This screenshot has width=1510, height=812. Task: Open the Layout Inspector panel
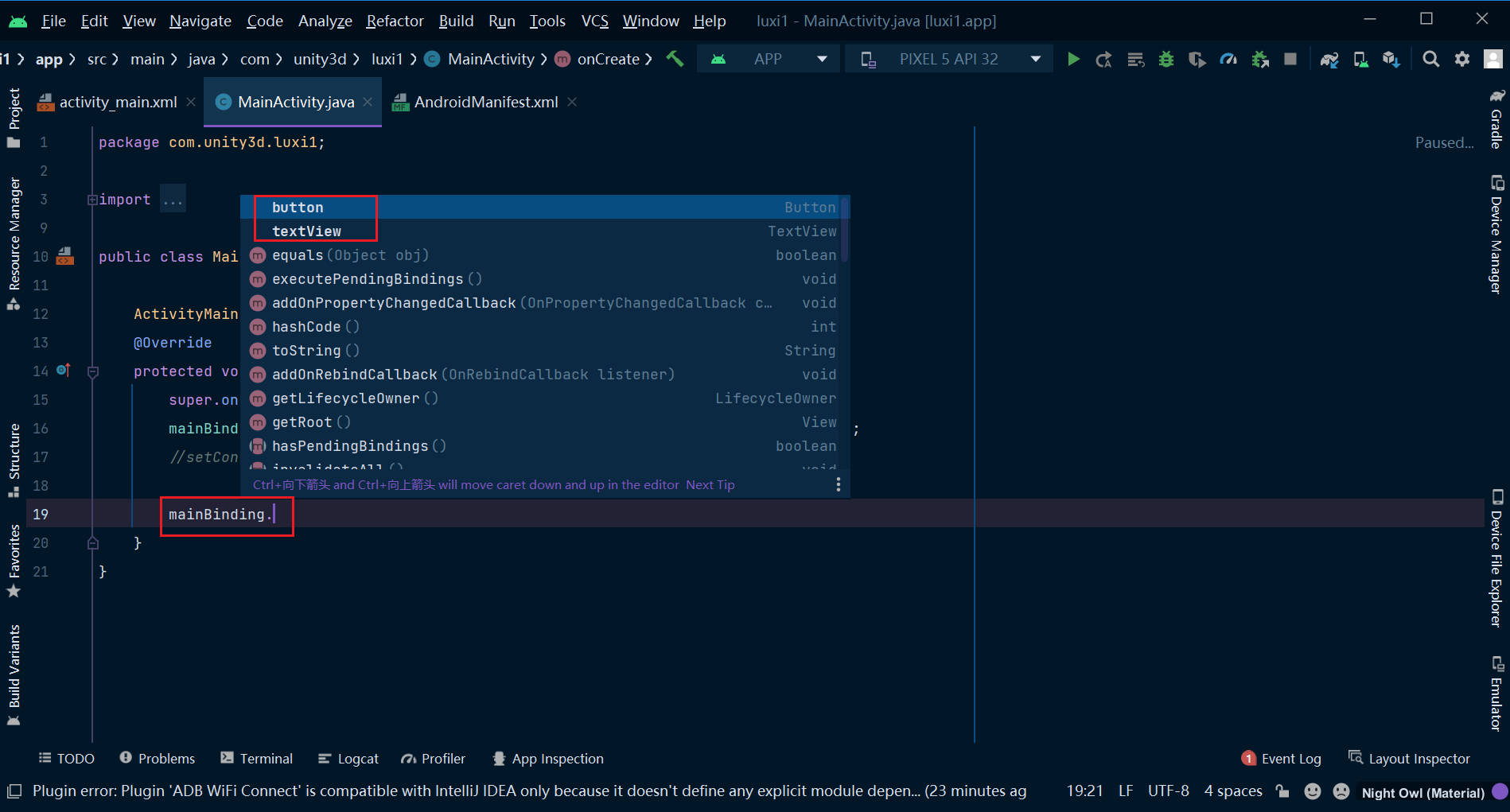1410,759
